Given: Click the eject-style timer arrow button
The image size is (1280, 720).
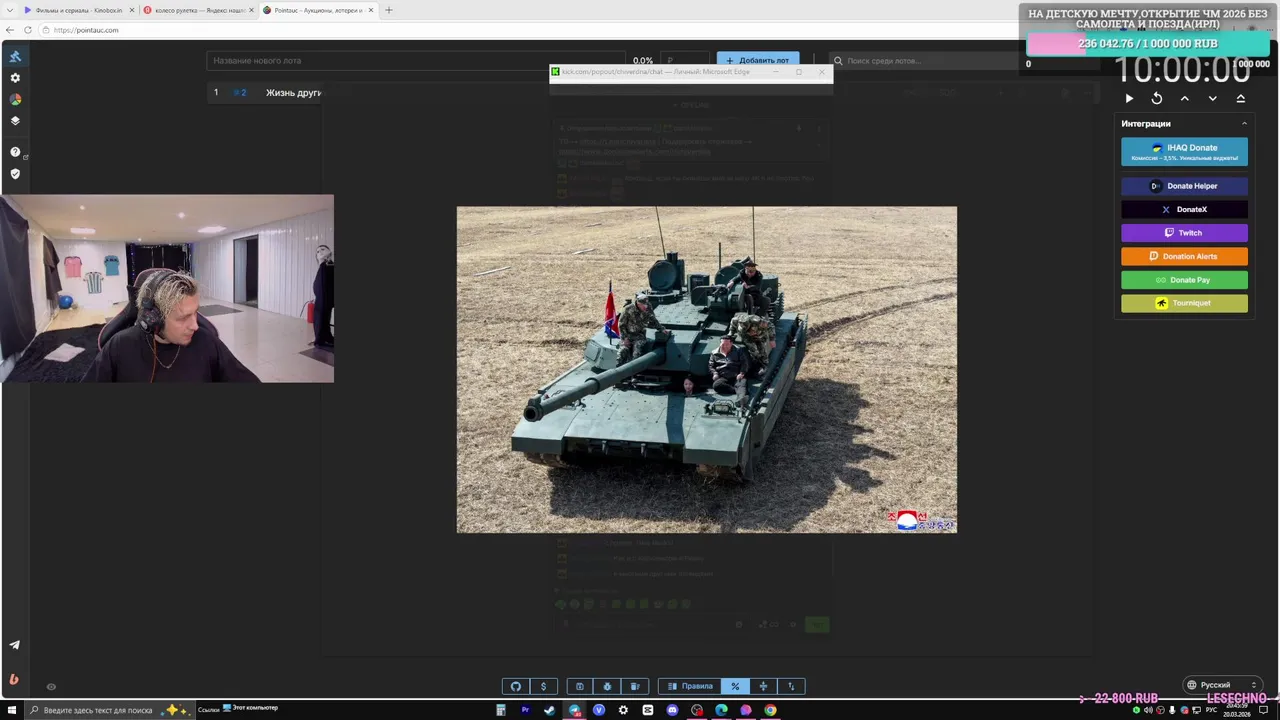Looking at the screenshot, I should pos(1241,98).
